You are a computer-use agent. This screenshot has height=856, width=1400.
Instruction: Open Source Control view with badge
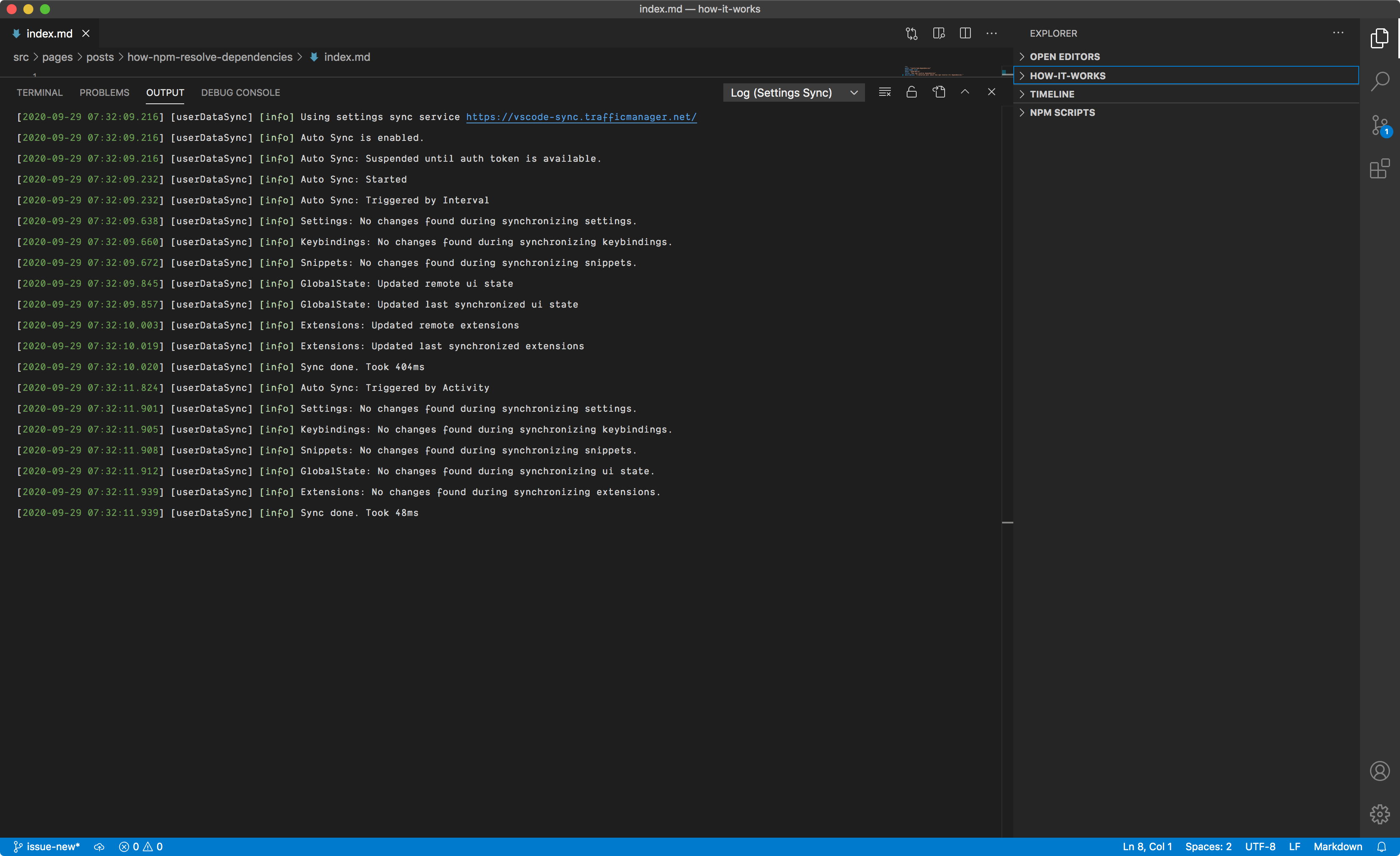[1380, 125]
